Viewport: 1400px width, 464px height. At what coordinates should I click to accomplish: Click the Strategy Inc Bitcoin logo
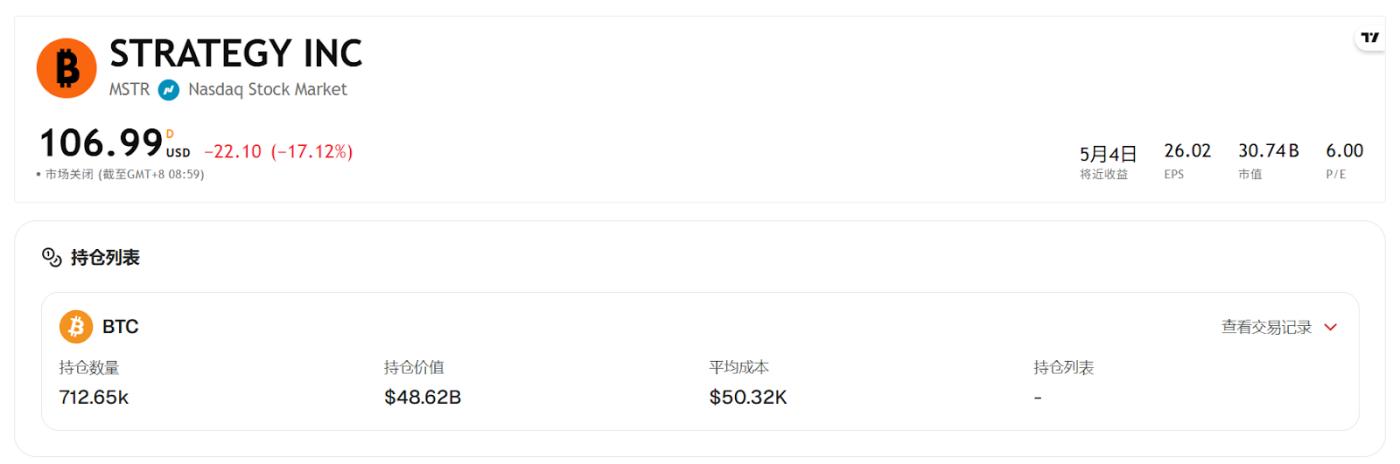(x=67, y=68)
